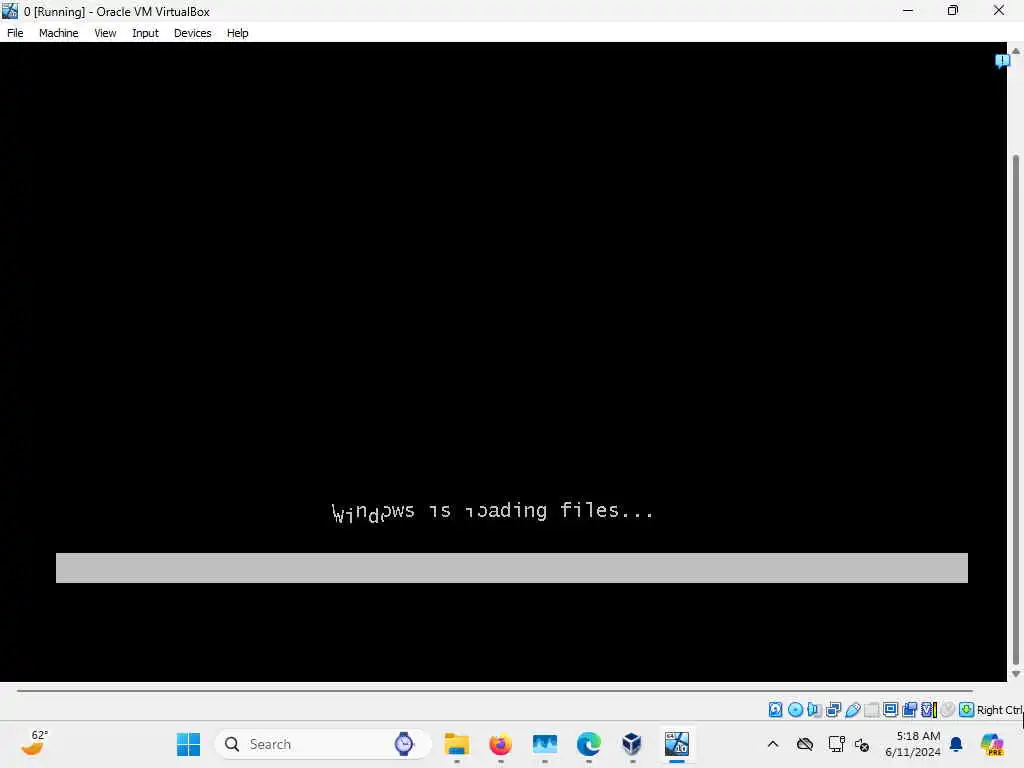Click the Right Ctrl host key label
Viewport: 1024px width, 768px height.
[999, 710]
